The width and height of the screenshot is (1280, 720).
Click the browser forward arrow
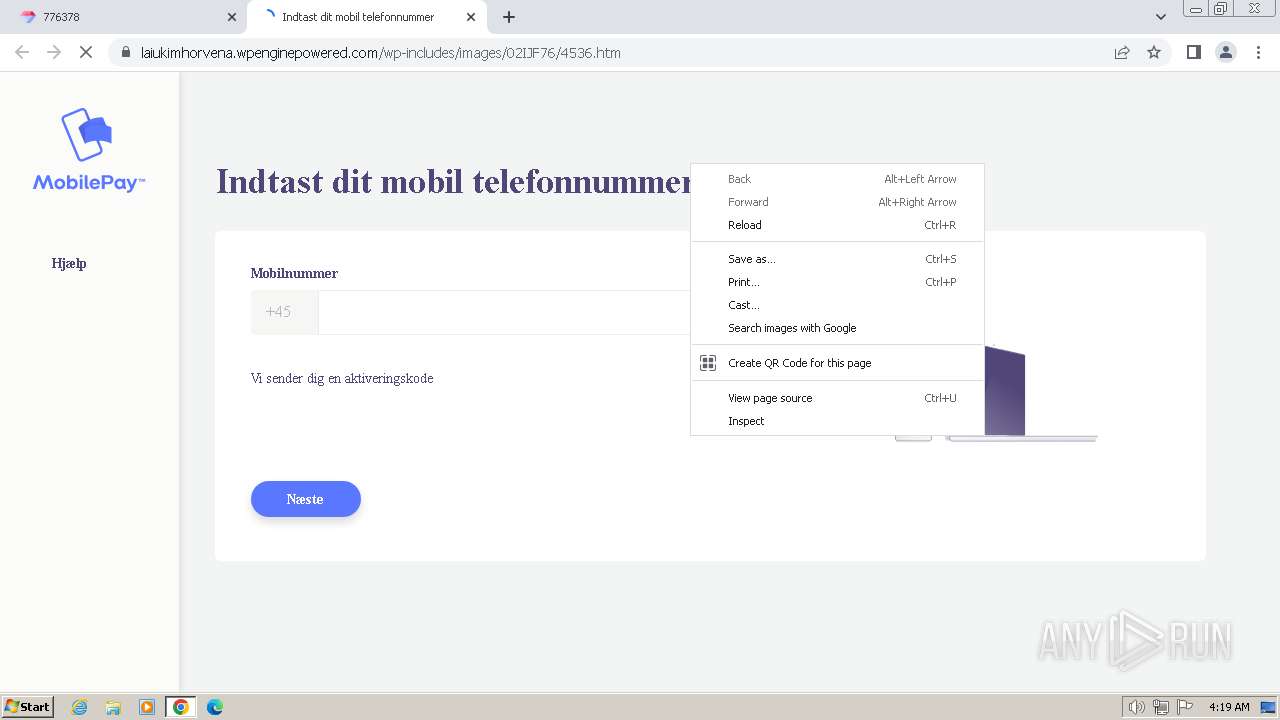[x=54, y=52]
